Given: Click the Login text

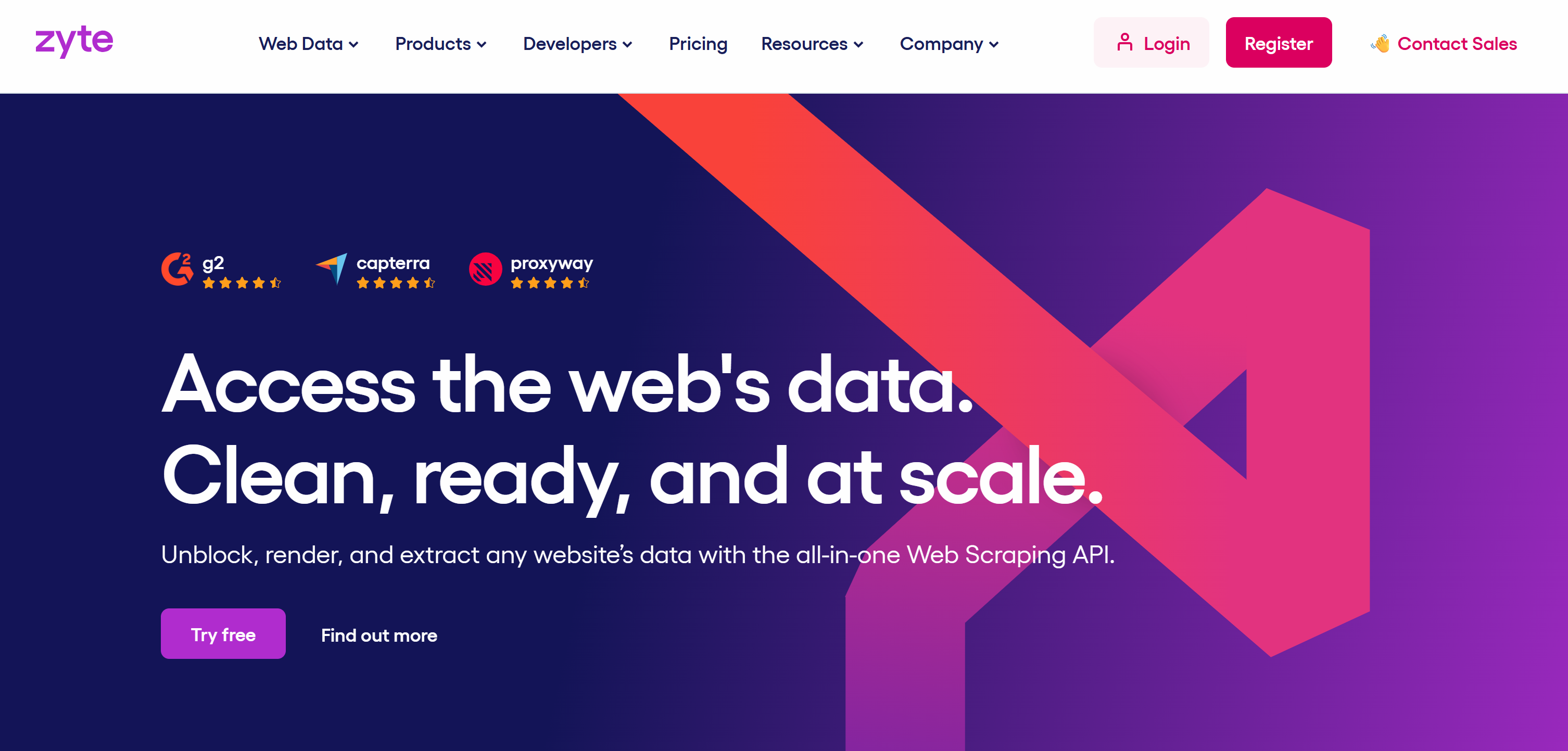Looking at the screenshot, I should 1166,43.
